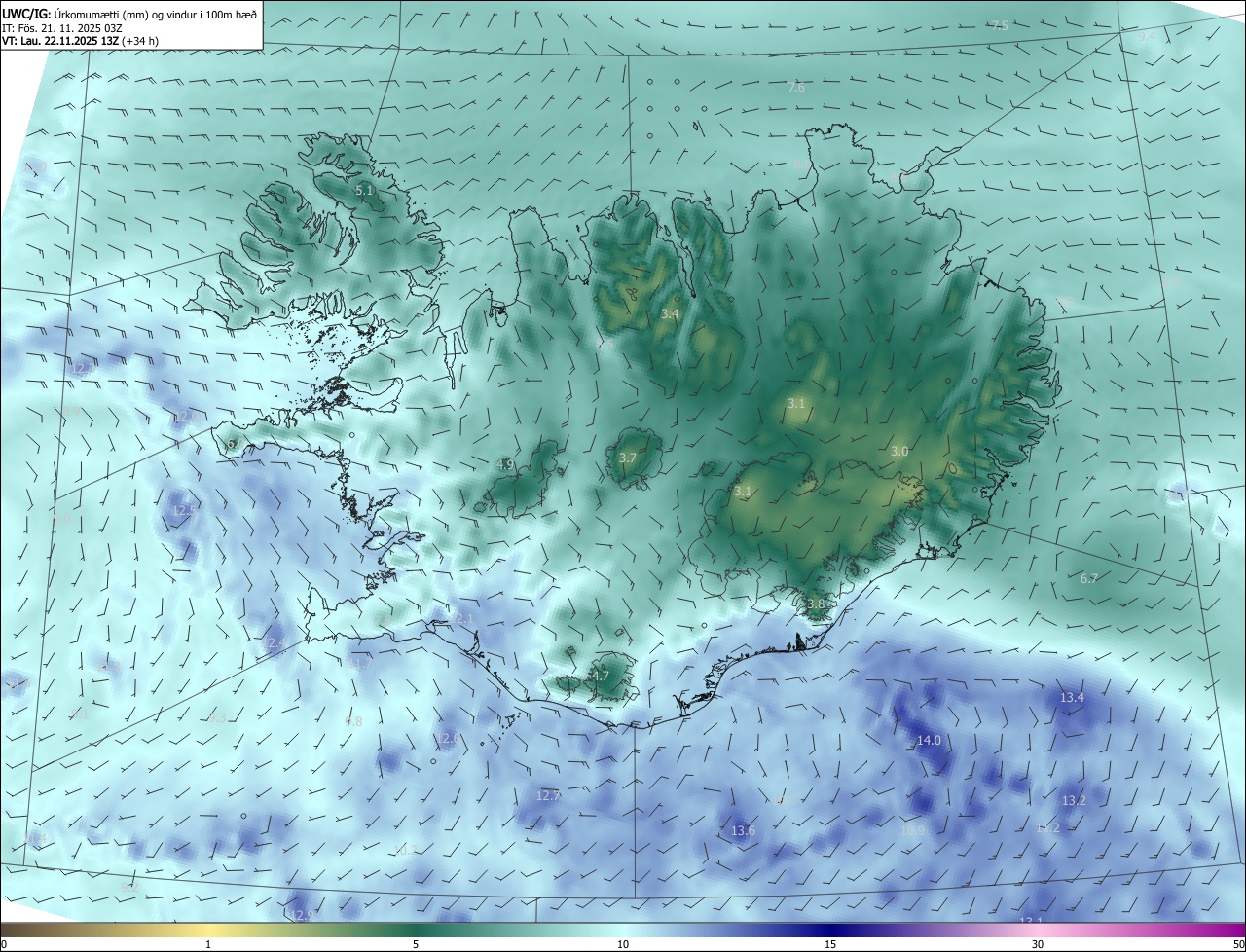Click the 4.7 value near the south coast
The width and height of the screenshot is (1246, 952).
click(x=601, y=676)
